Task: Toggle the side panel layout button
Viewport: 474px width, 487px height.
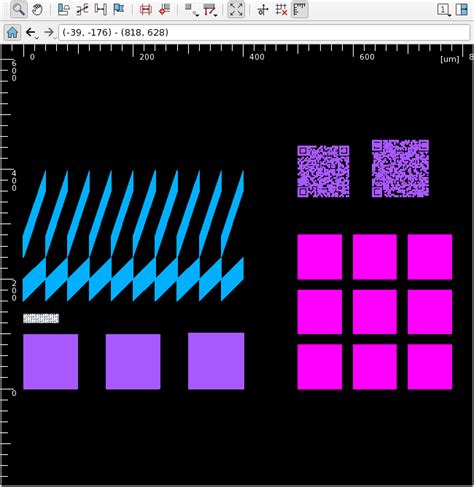Action: [x=462, y=10]
